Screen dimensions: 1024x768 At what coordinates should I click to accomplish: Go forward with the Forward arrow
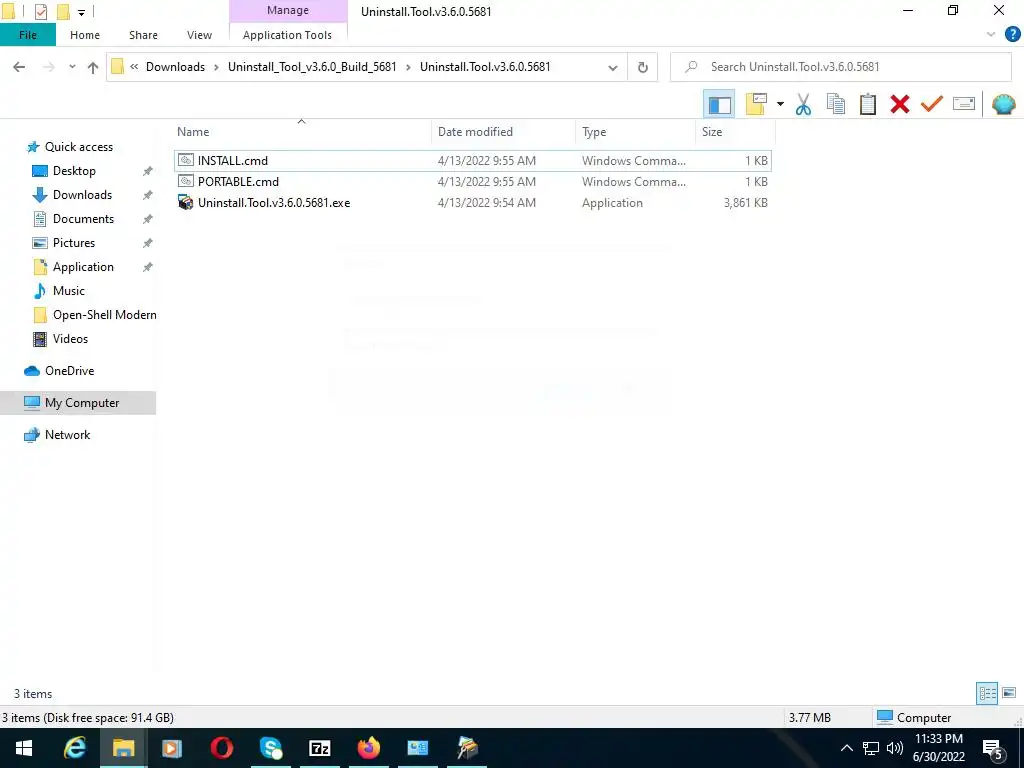48,67
